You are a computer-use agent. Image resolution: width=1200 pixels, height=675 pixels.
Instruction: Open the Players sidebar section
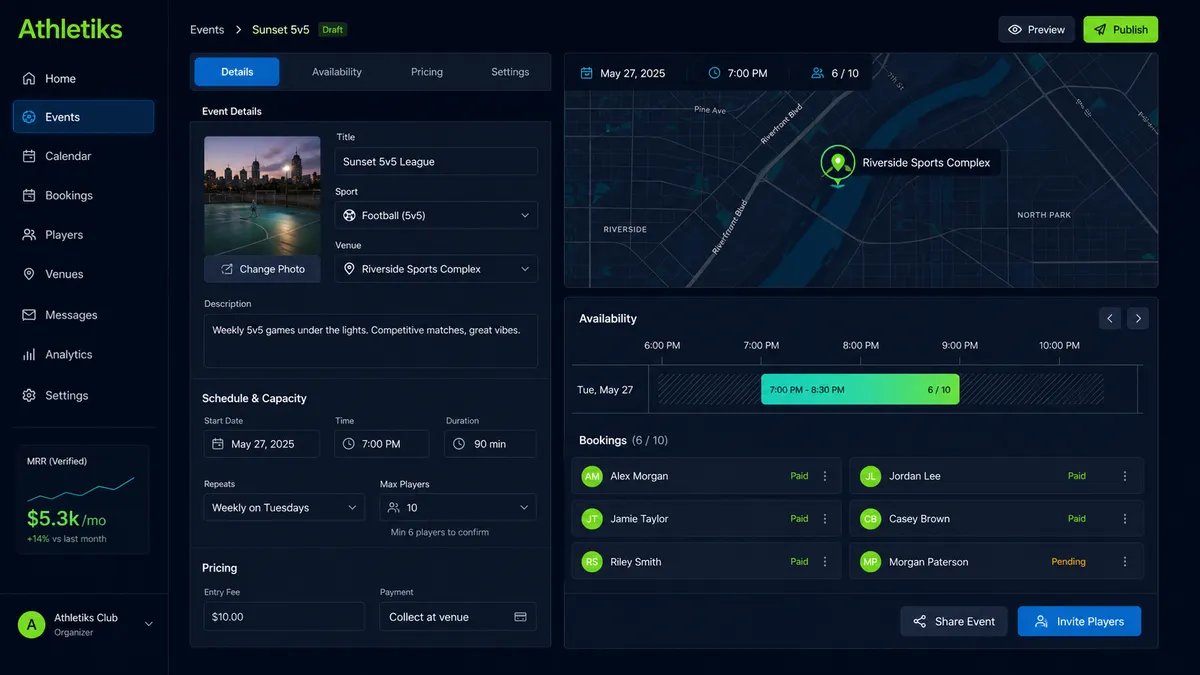click(83, 235)
